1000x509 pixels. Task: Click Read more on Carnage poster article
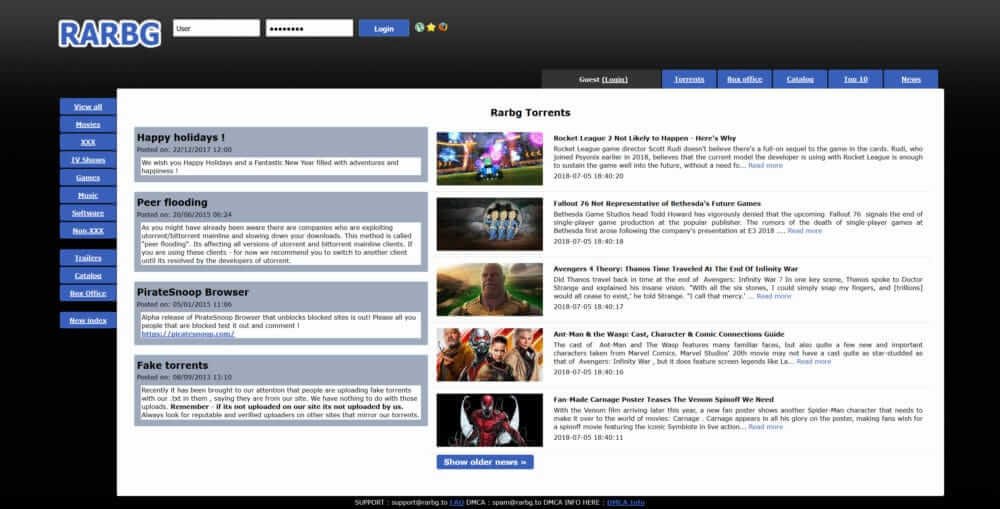[x=765, y=427]
